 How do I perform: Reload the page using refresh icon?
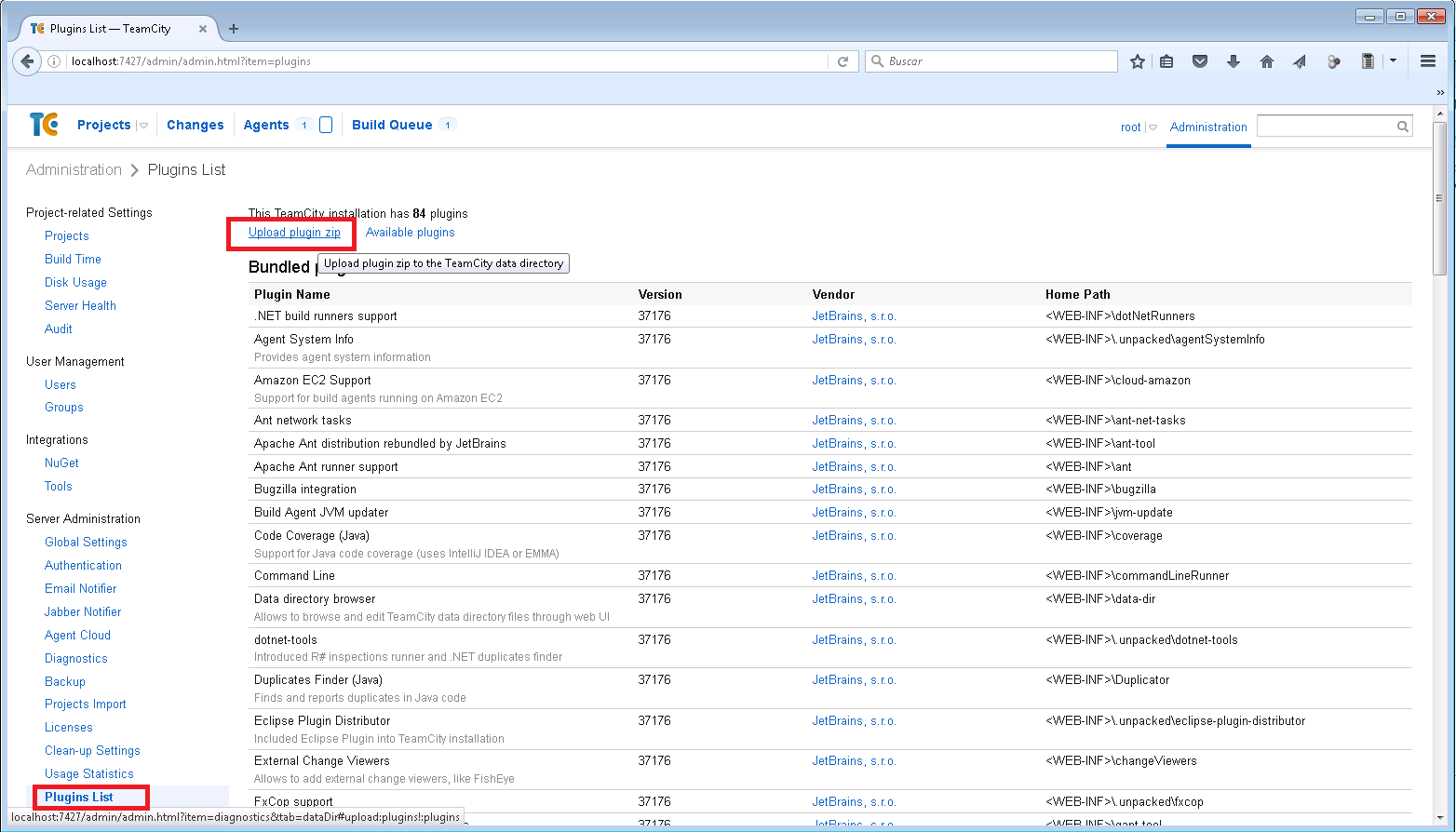(843, 61)
